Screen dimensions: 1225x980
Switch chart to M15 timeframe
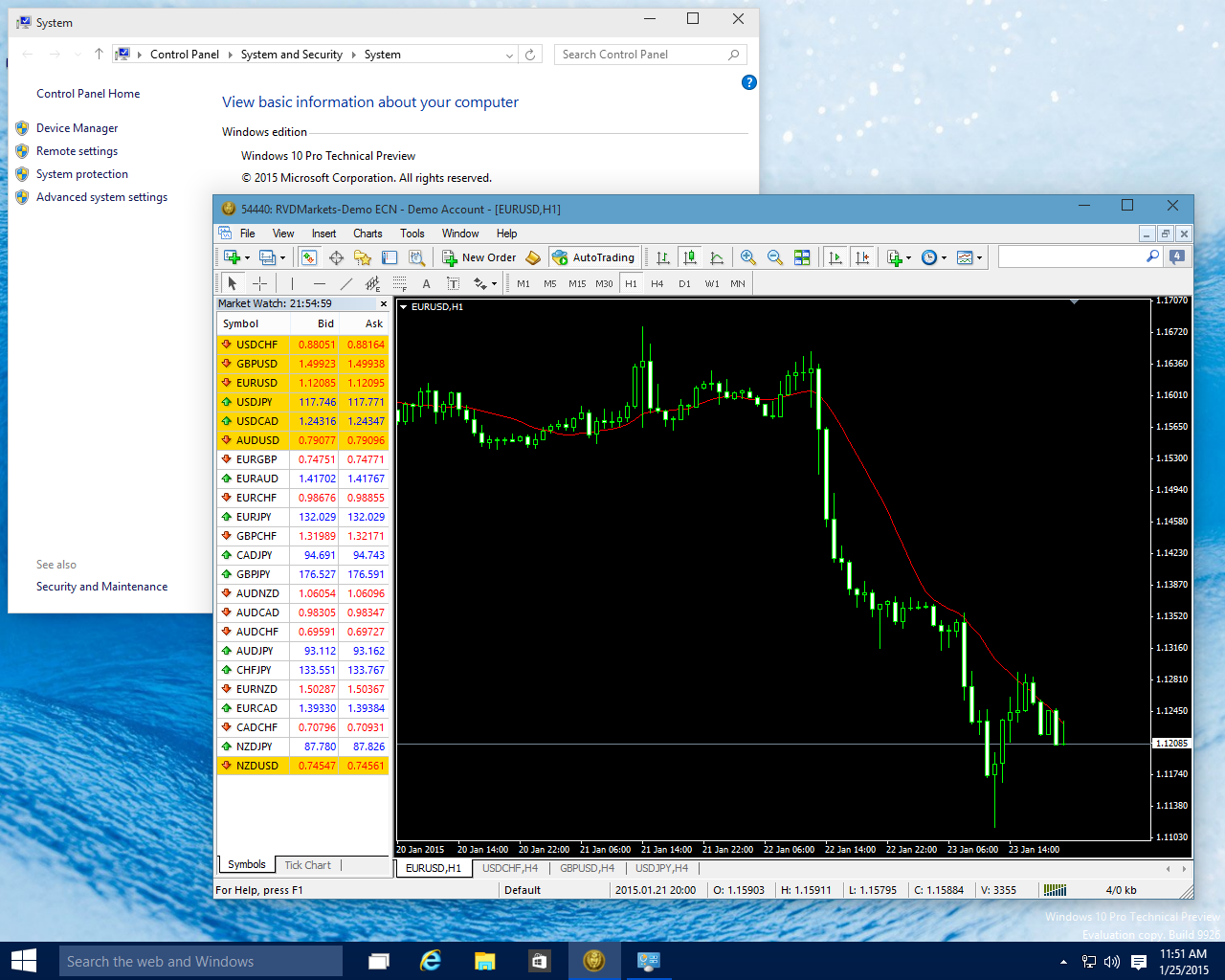577,283
